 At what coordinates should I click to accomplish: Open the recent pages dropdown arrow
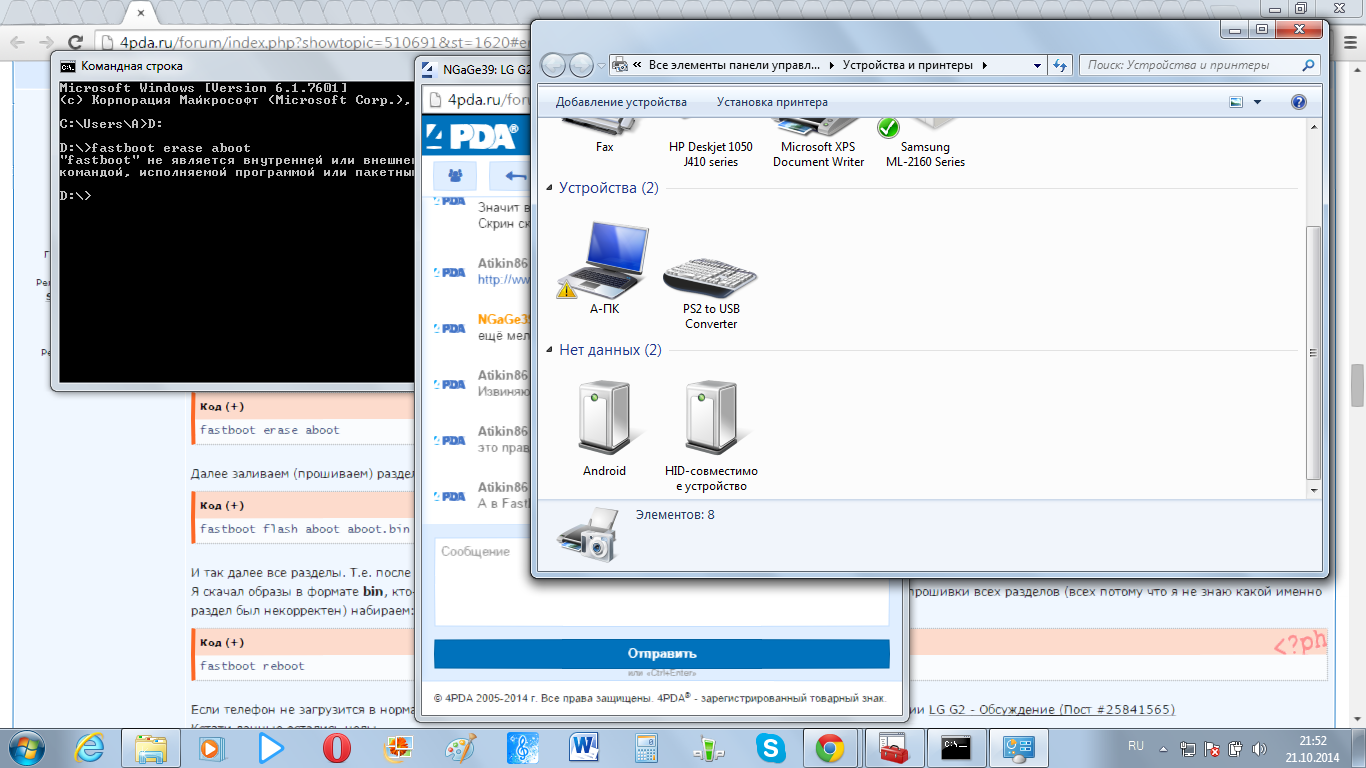click(x=601, y=66)
